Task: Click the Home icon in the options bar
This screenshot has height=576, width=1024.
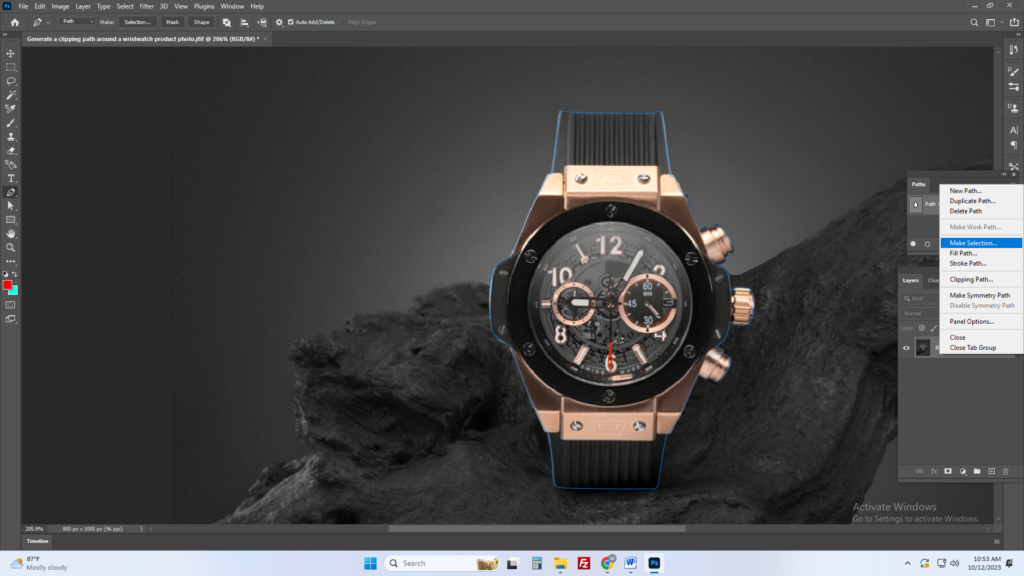Action: [14, 22]
